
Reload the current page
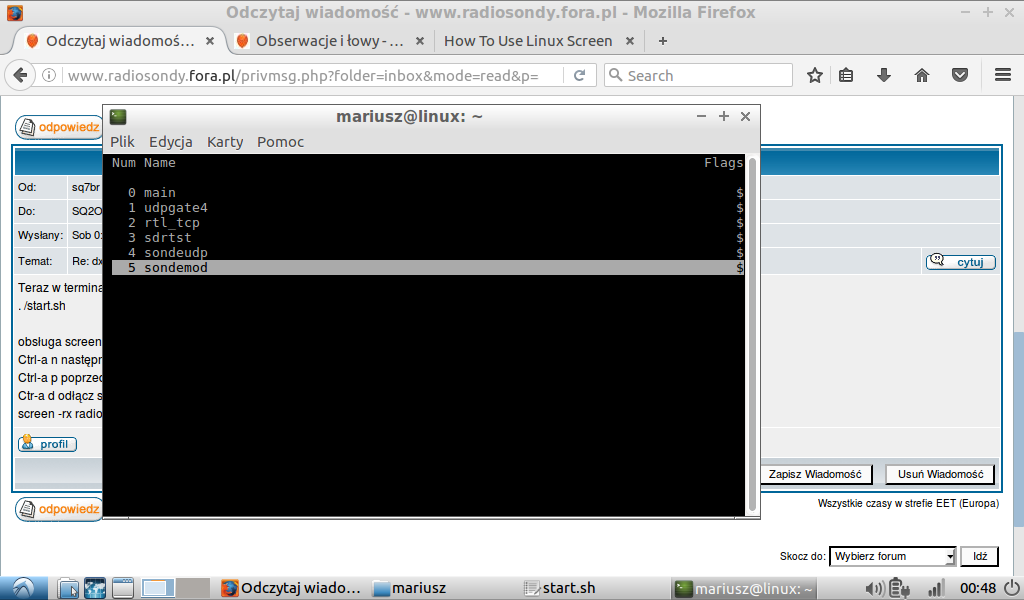[x=579, y=76]
